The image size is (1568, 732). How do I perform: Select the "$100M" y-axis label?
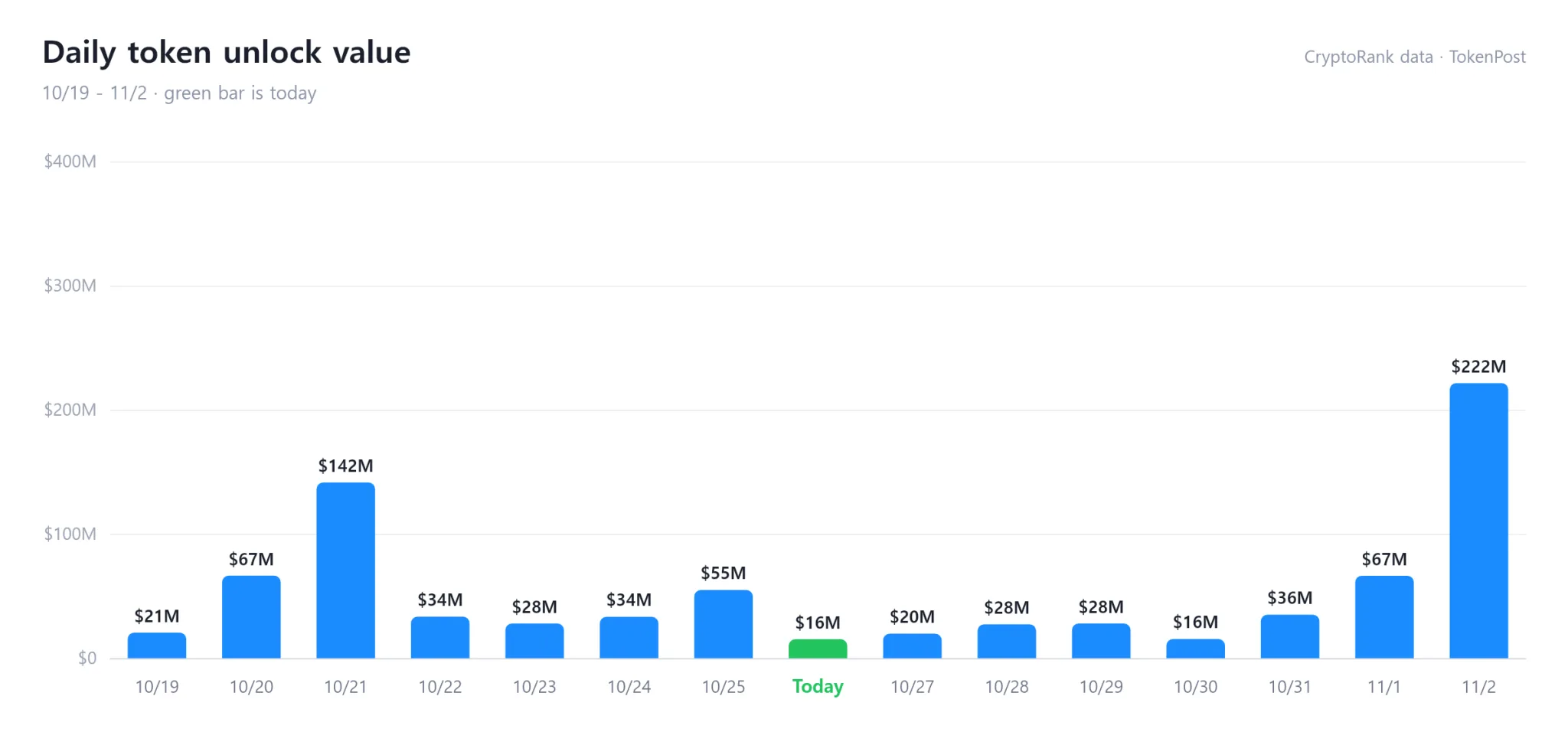click(x=70, y=534)
